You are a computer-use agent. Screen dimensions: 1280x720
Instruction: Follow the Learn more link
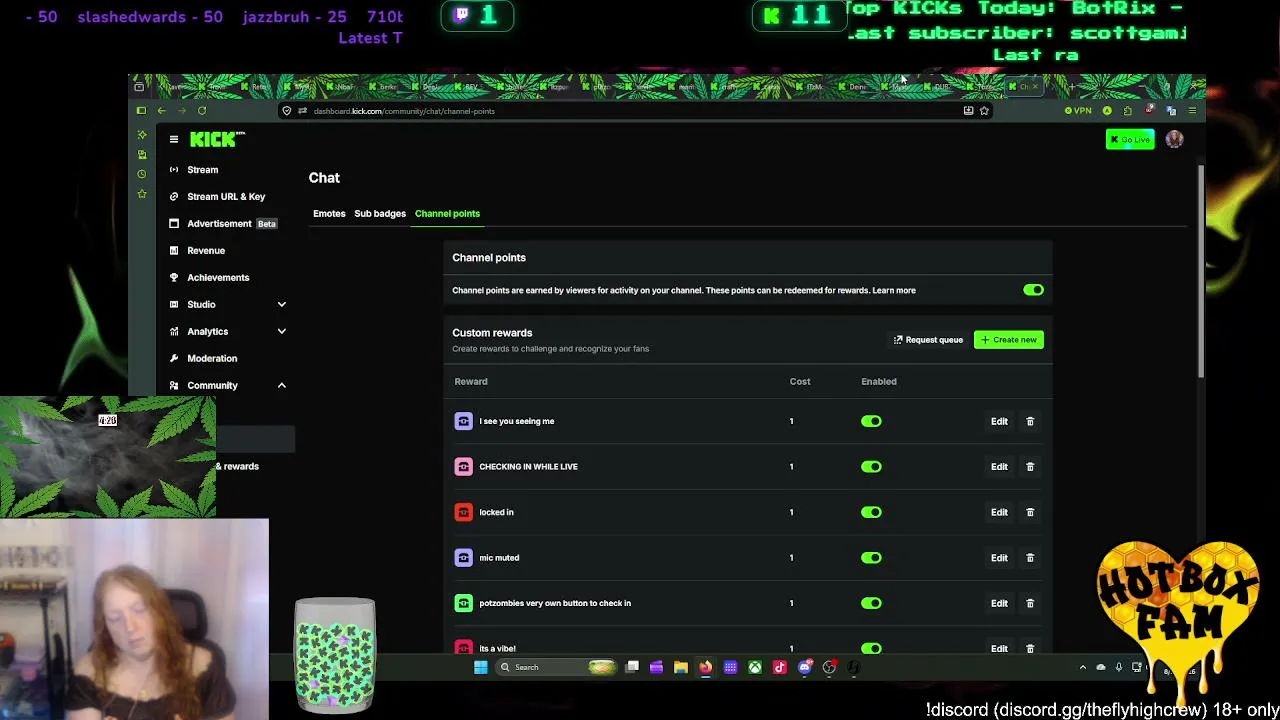[x=894, y=291]
